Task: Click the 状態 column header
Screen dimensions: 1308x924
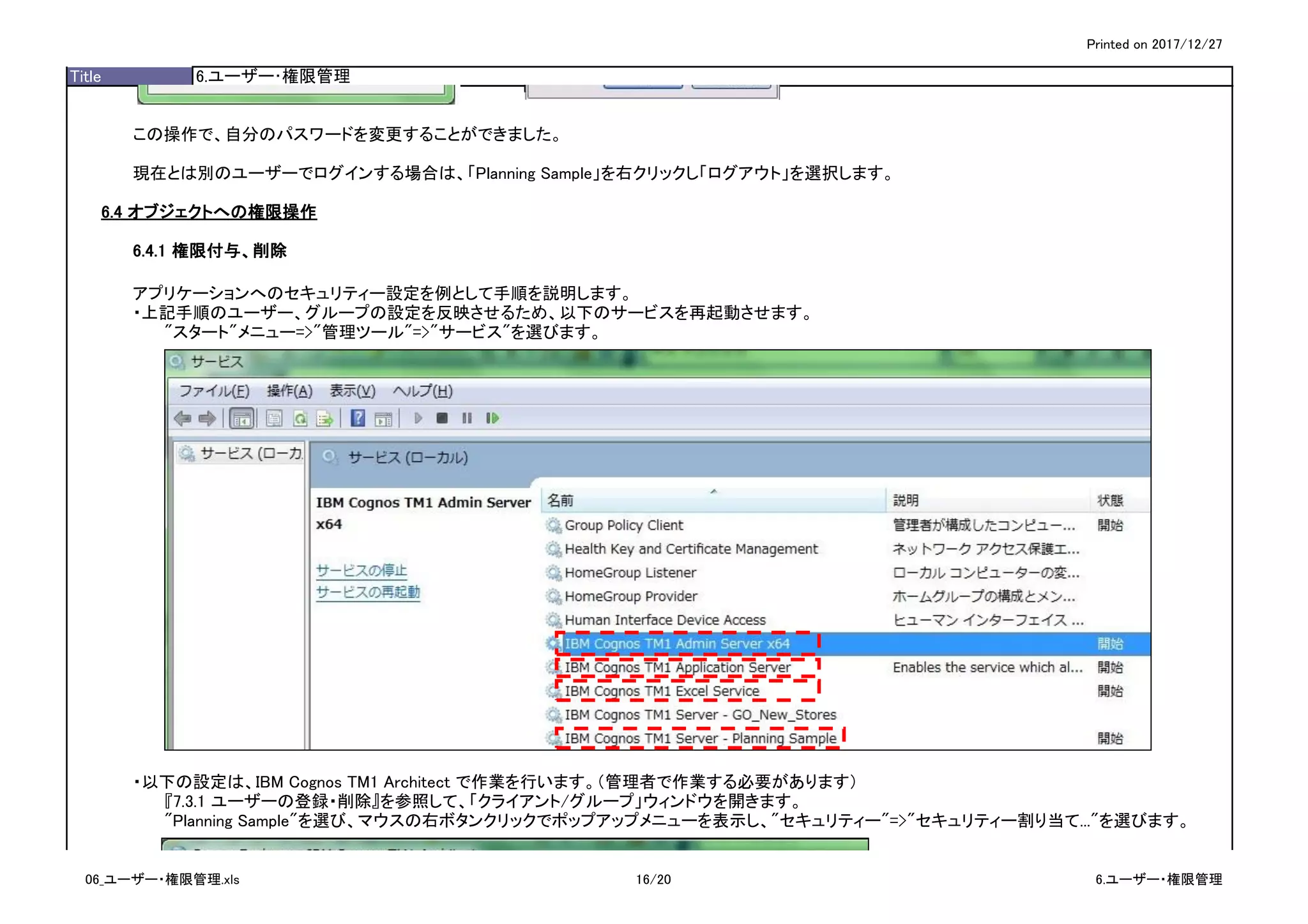Action: click(1120, 501)
